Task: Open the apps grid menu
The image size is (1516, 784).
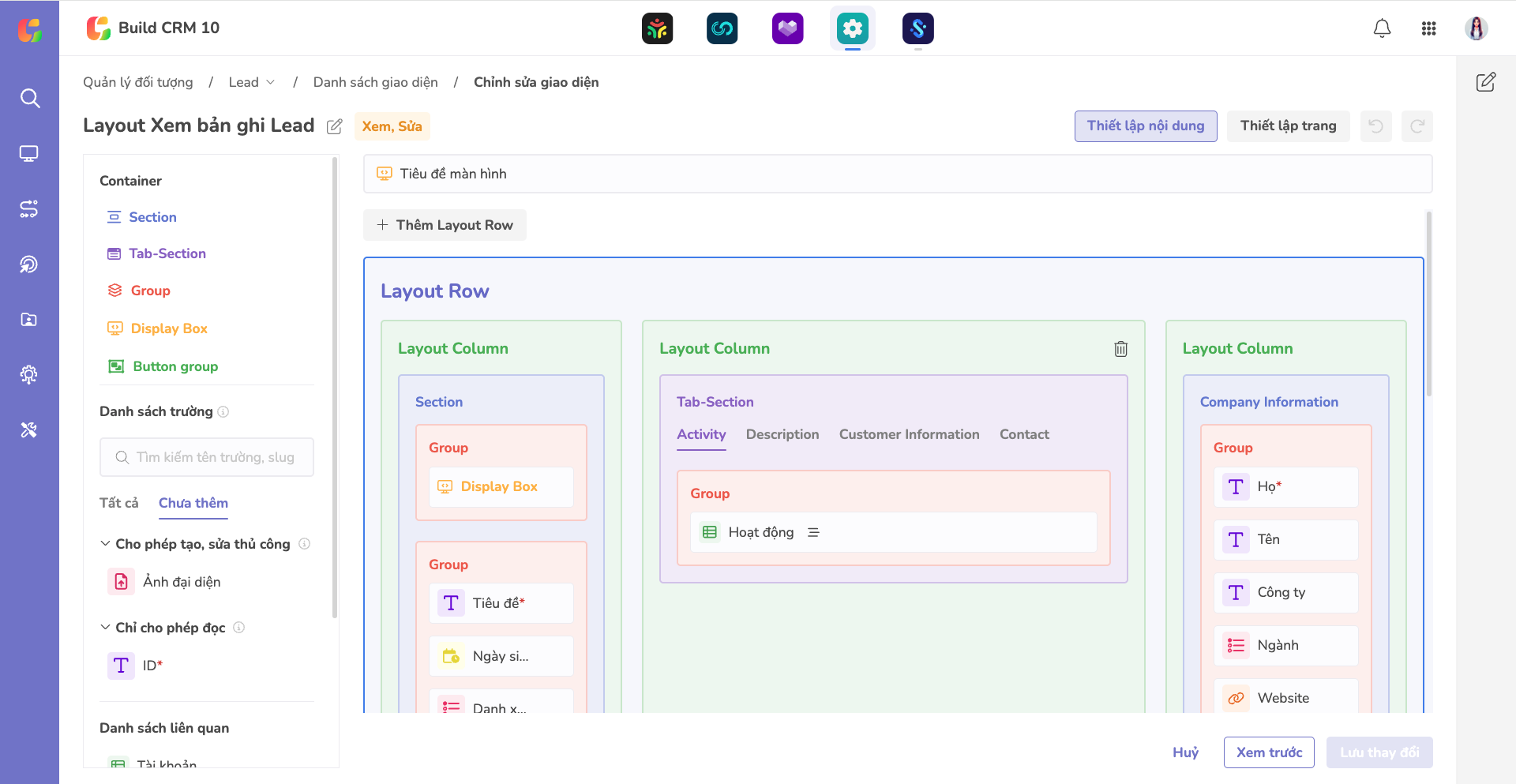Action: coord(1428,29)
